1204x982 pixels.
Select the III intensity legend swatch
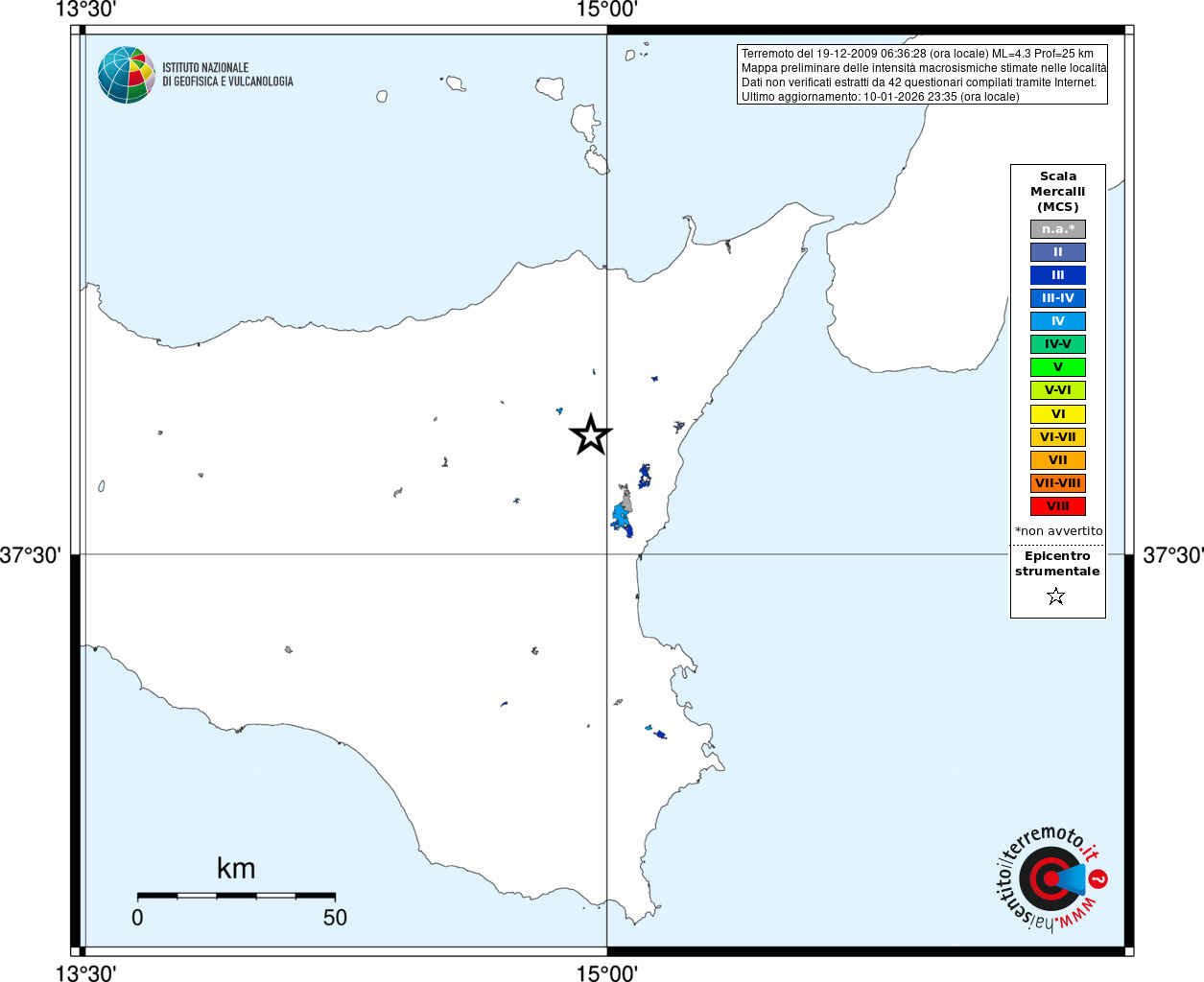1058,275
